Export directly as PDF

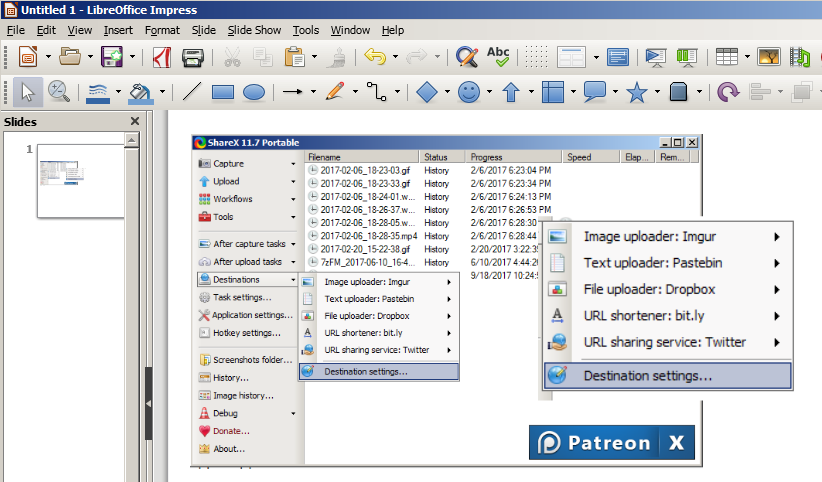tap(161, 57)
